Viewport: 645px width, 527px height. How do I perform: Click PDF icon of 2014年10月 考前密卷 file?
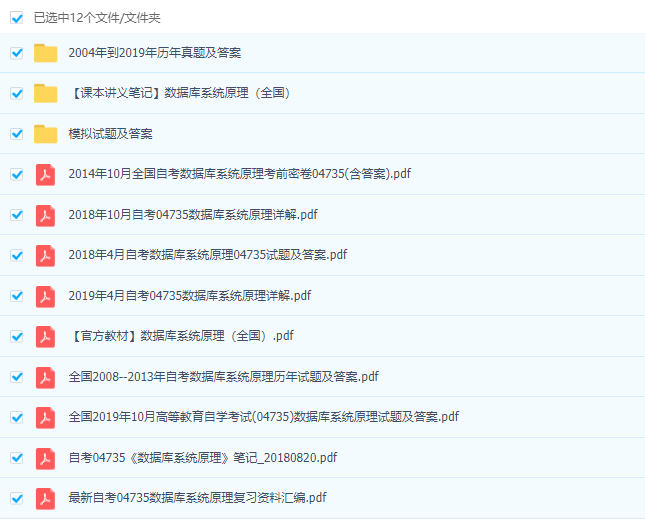45,174
